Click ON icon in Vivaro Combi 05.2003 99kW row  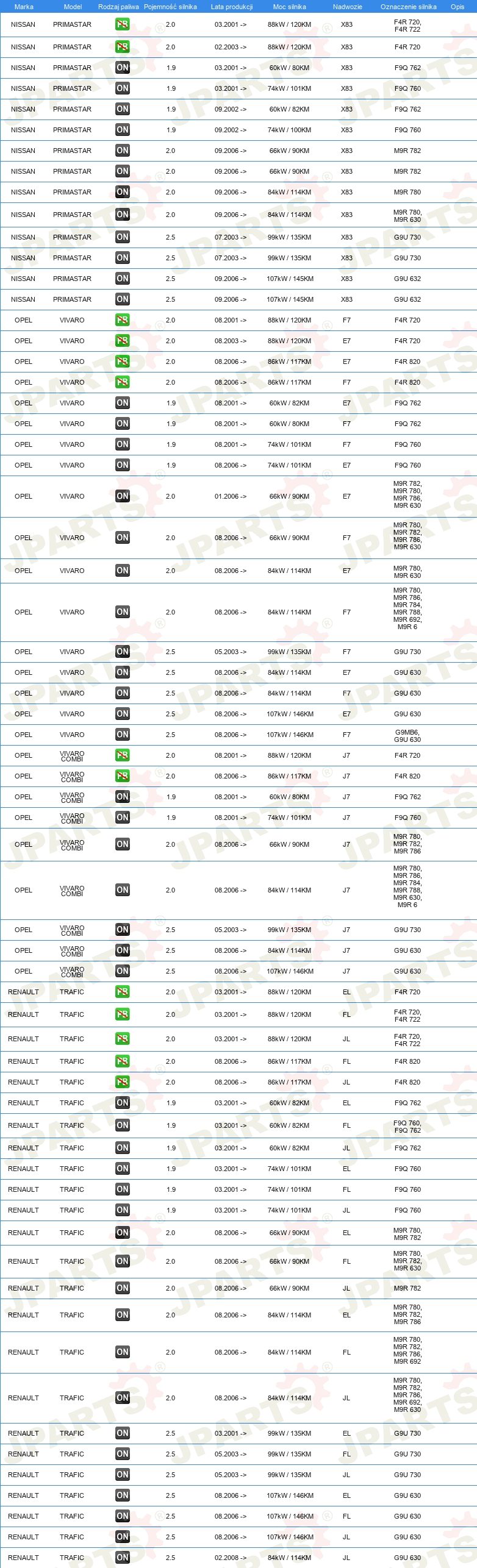click(123, 930)
